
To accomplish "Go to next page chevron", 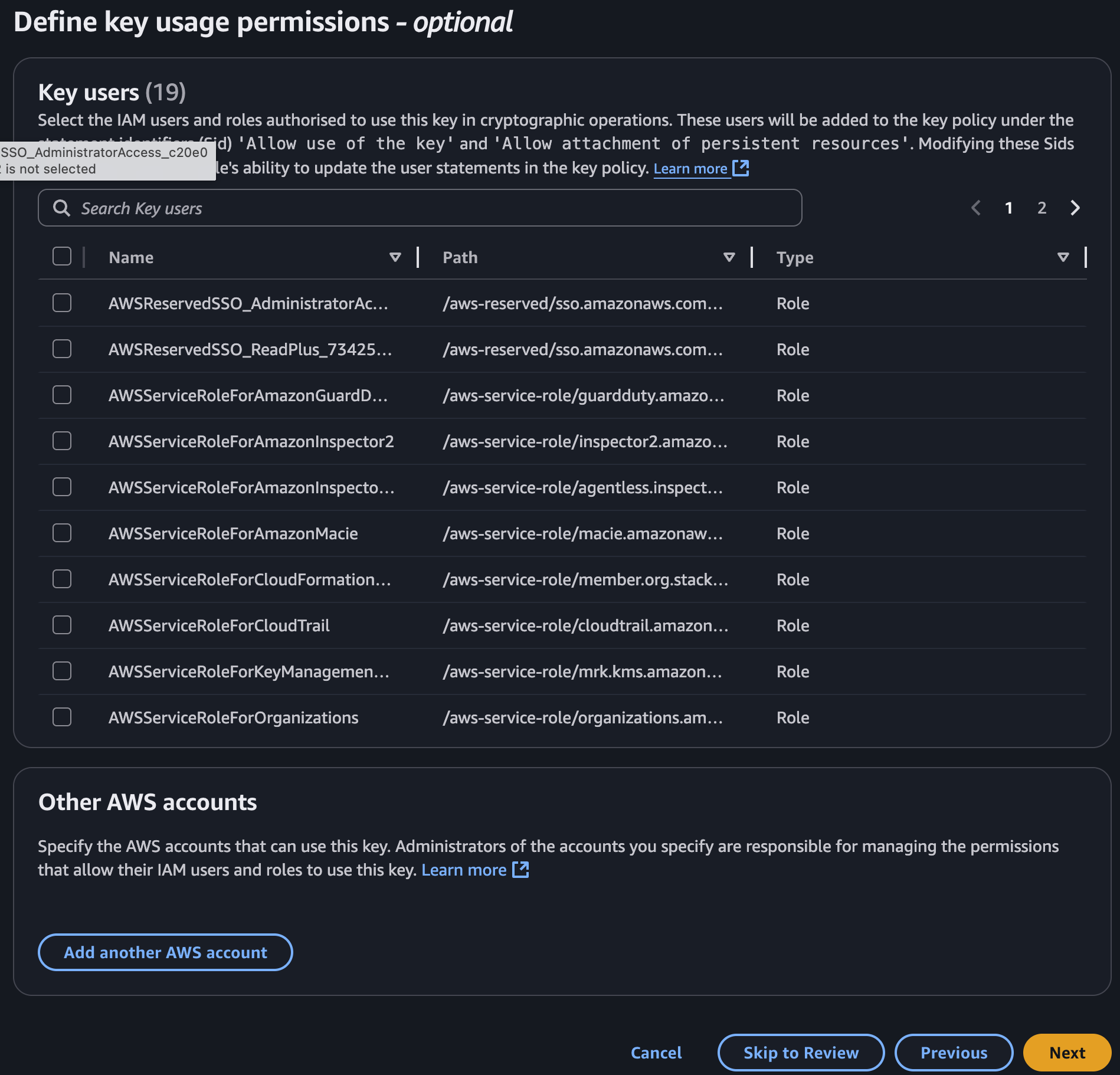I will coord(1075,208).
